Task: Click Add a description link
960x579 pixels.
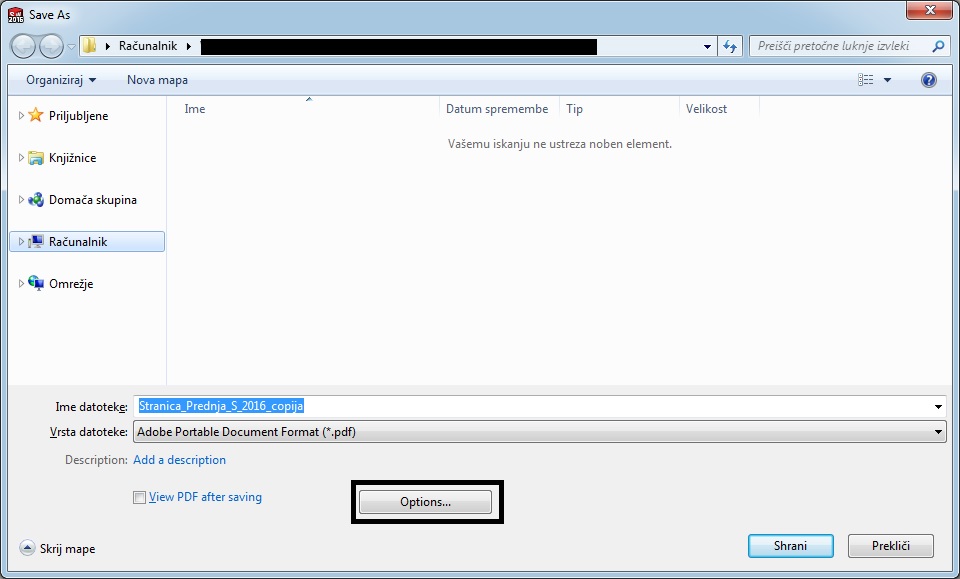Action: point(180,460)
